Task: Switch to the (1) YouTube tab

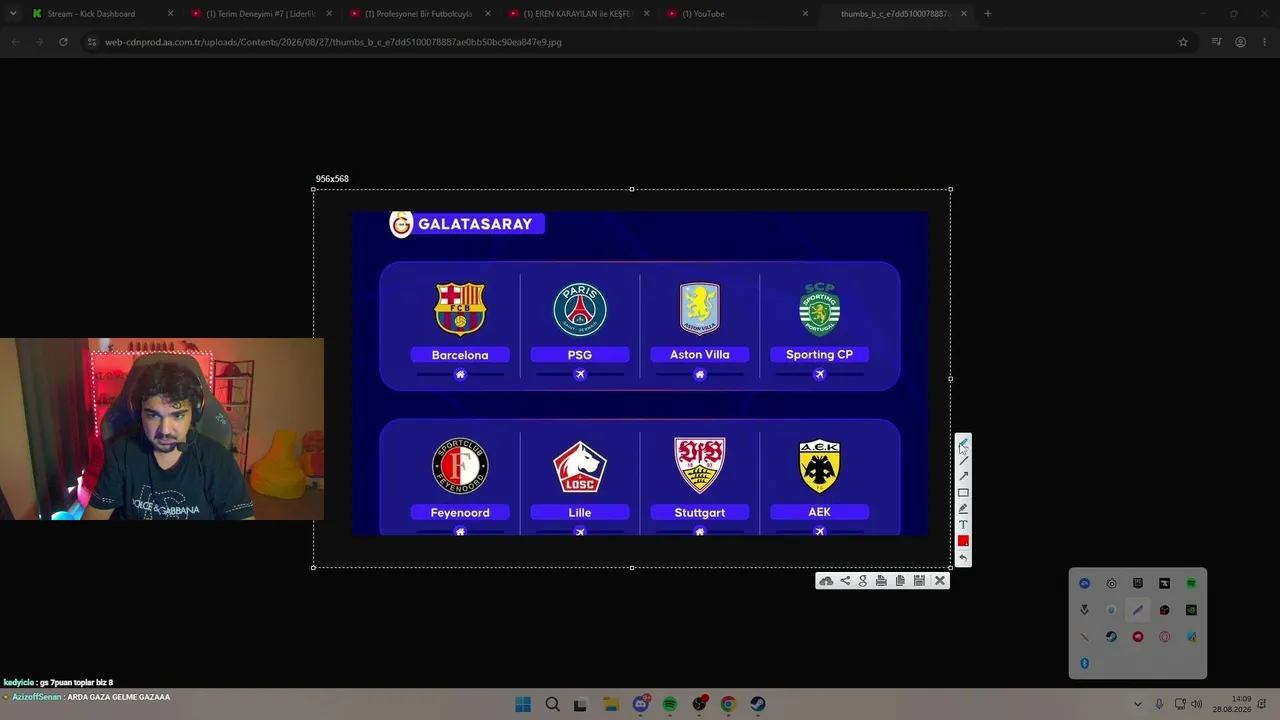Action: point(738,14)
